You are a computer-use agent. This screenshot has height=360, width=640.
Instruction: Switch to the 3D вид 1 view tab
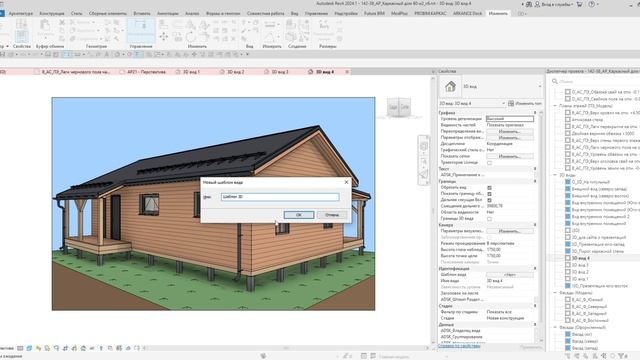pos(191,72)
